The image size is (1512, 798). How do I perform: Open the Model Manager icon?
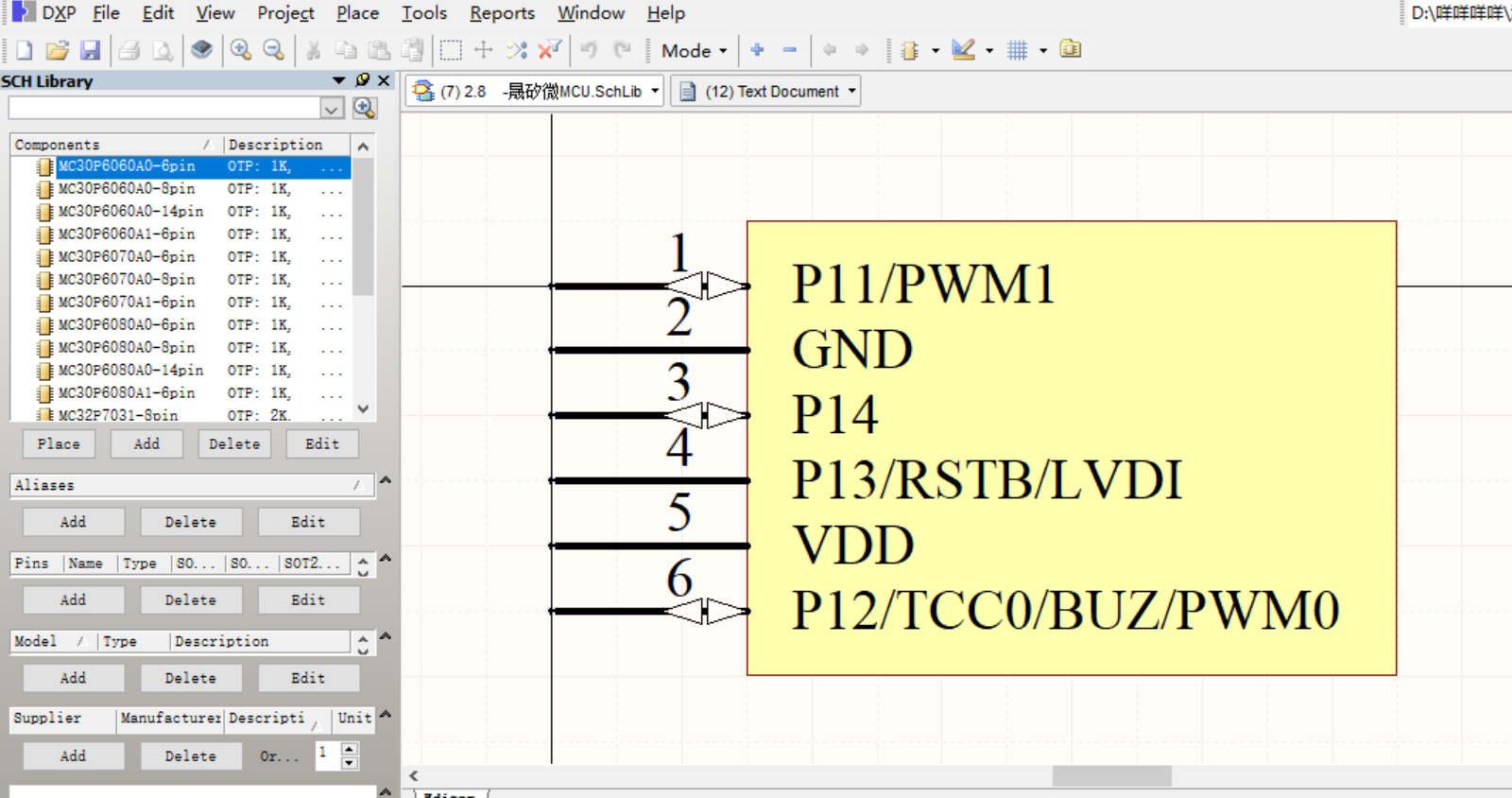tap(1071, 49)
